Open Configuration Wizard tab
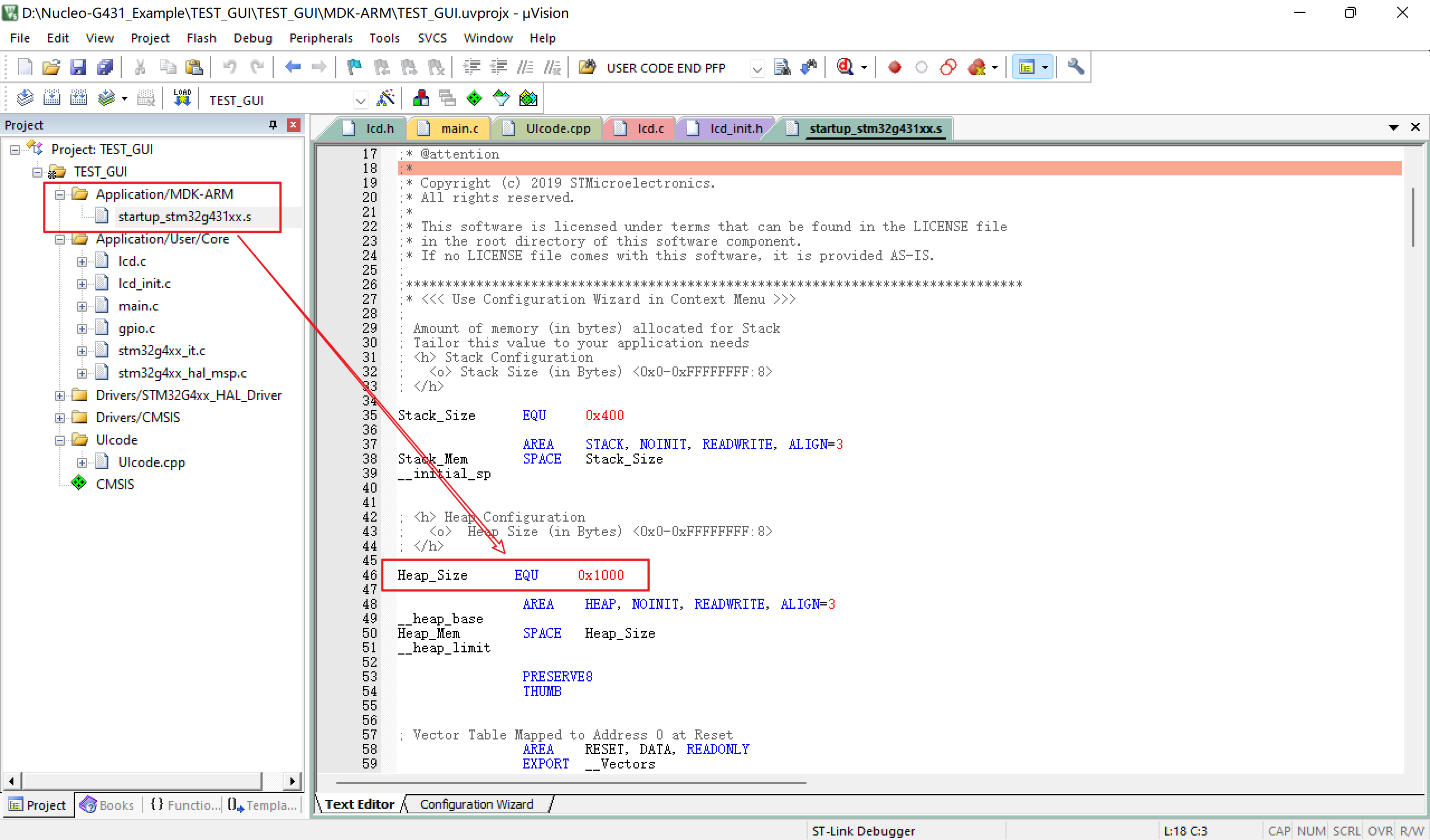 (476, 804)
